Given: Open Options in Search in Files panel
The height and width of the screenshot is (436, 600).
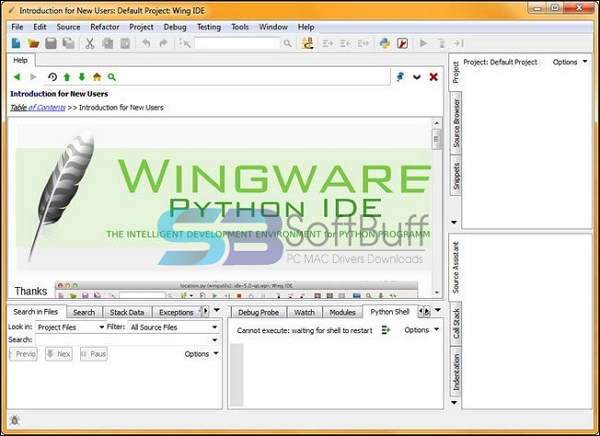Looking at the screenshot, I should click(x=201, y=354).
